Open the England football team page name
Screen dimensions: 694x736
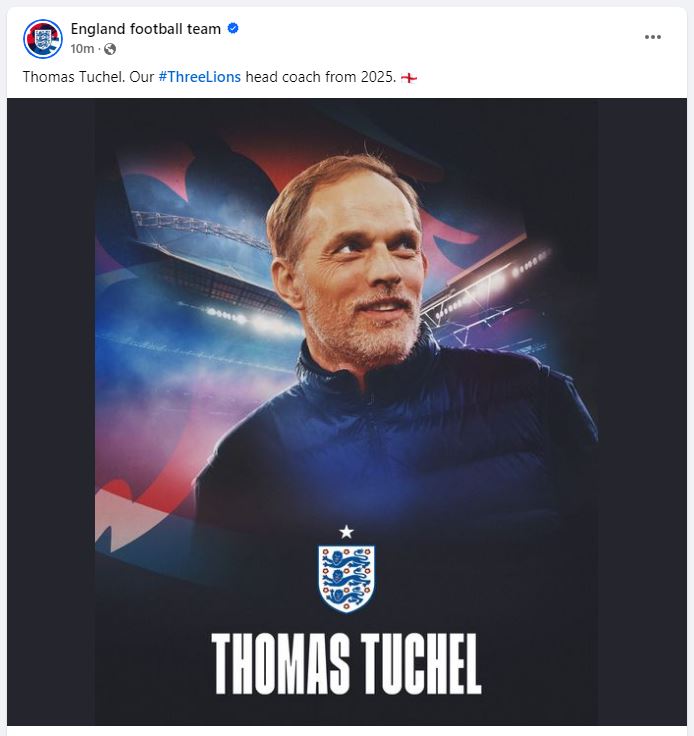tap(145, 29)
